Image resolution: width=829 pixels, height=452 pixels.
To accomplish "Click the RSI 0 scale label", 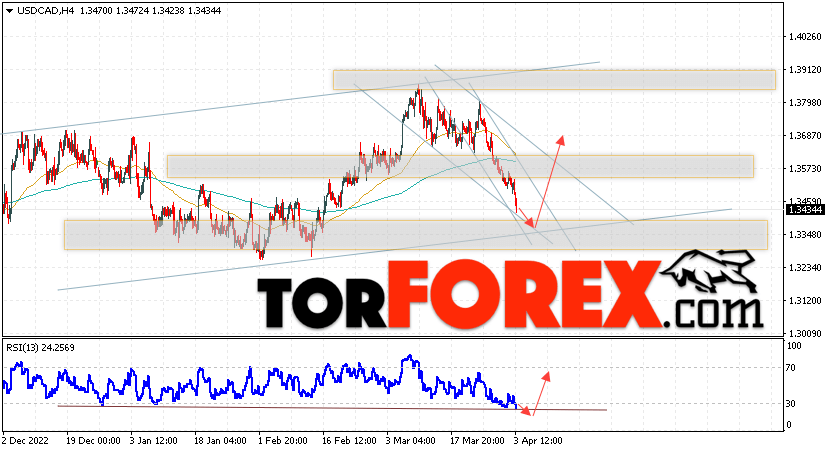I will pos(789,425).
